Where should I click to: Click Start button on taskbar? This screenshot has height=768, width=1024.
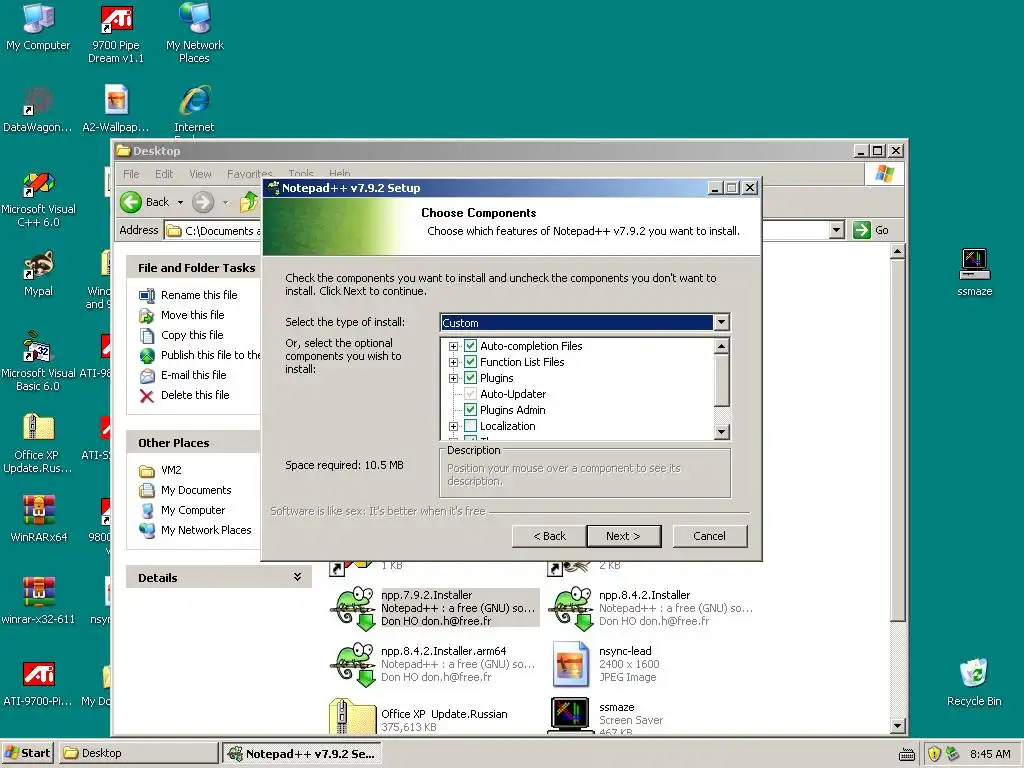[27, 753]
